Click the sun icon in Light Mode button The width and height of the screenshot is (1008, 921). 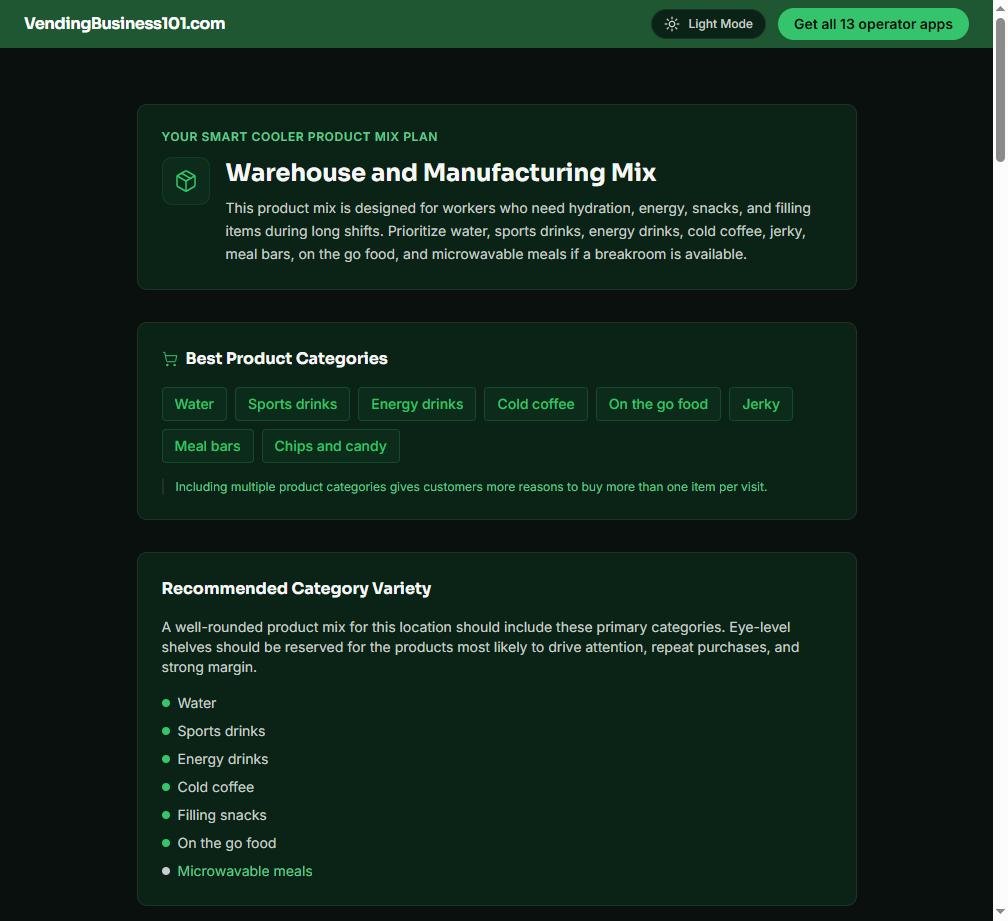tap(672, 24)
